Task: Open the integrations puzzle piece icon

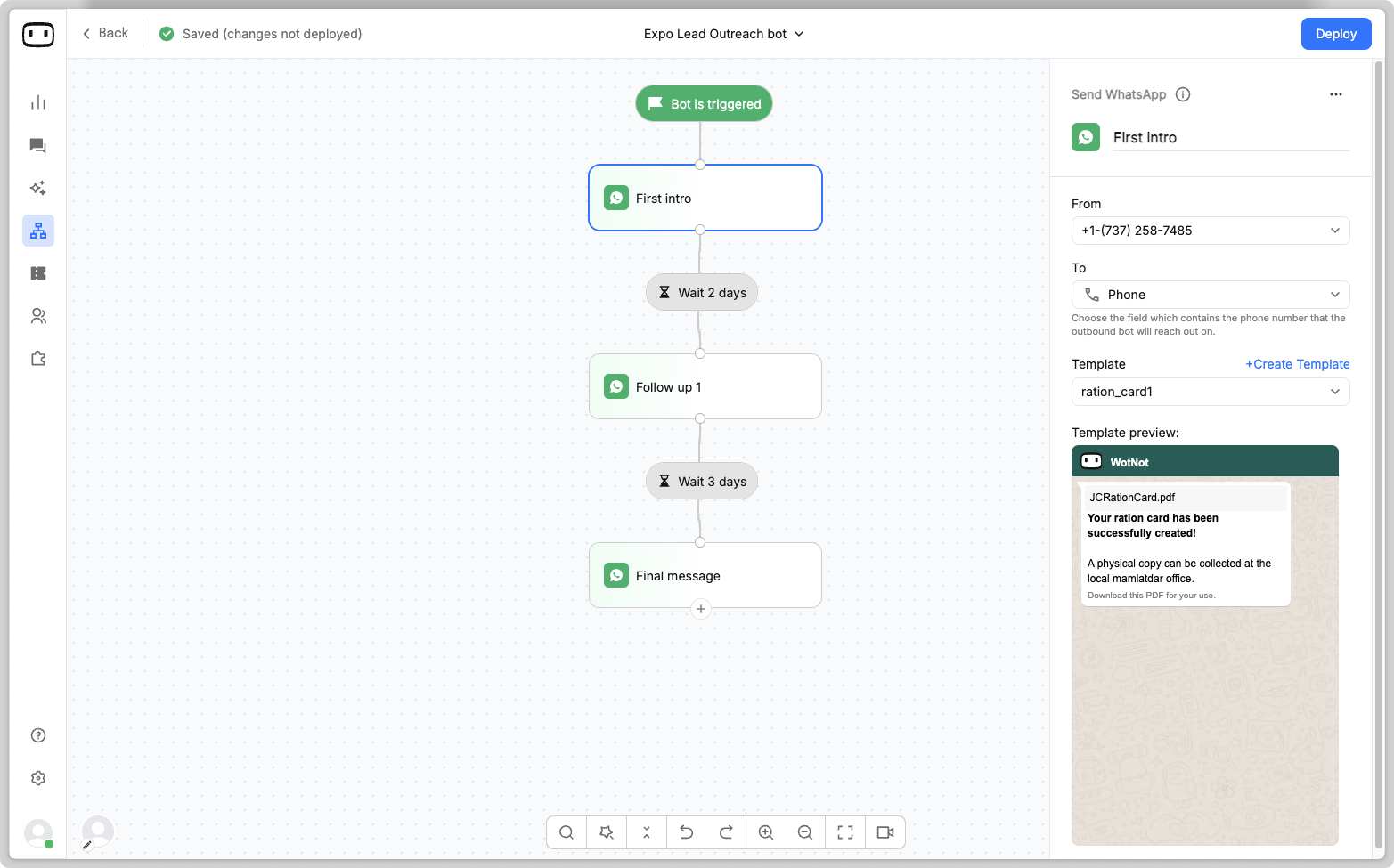Action: pyautogui.click(x=38, y=359)
